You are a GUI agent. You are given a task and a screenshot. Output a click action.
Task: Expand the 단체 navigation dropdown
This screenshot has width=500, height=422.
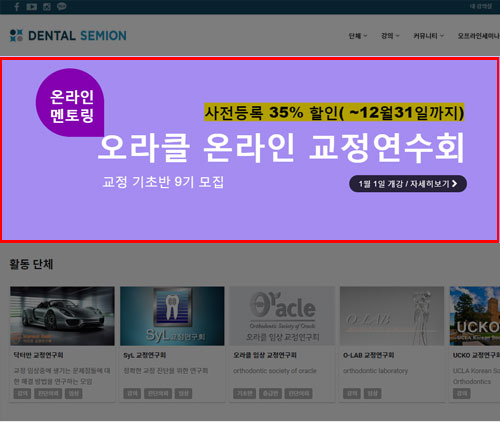(x=358, y=36)
